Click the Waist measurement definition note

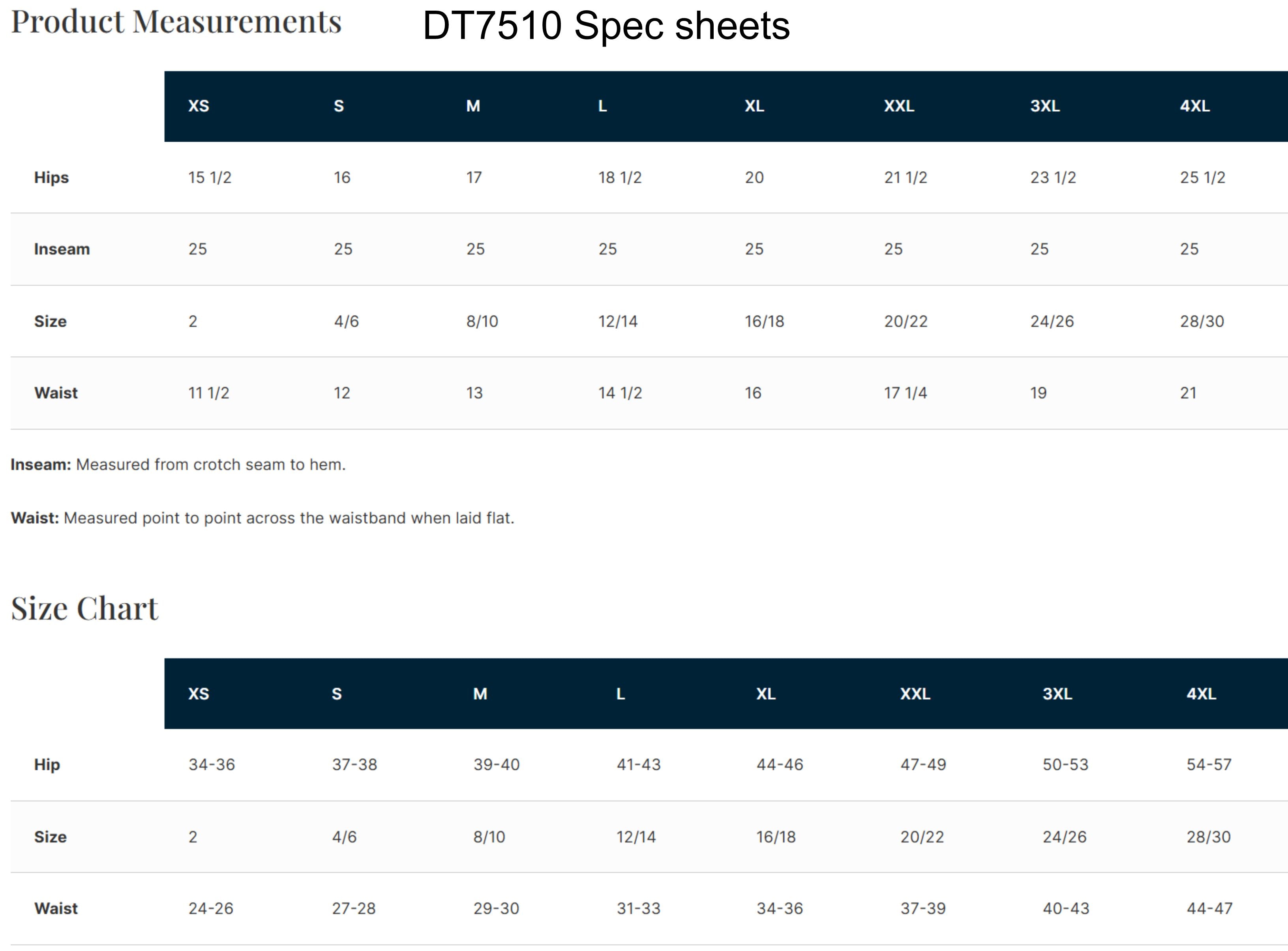click(262, 518)
